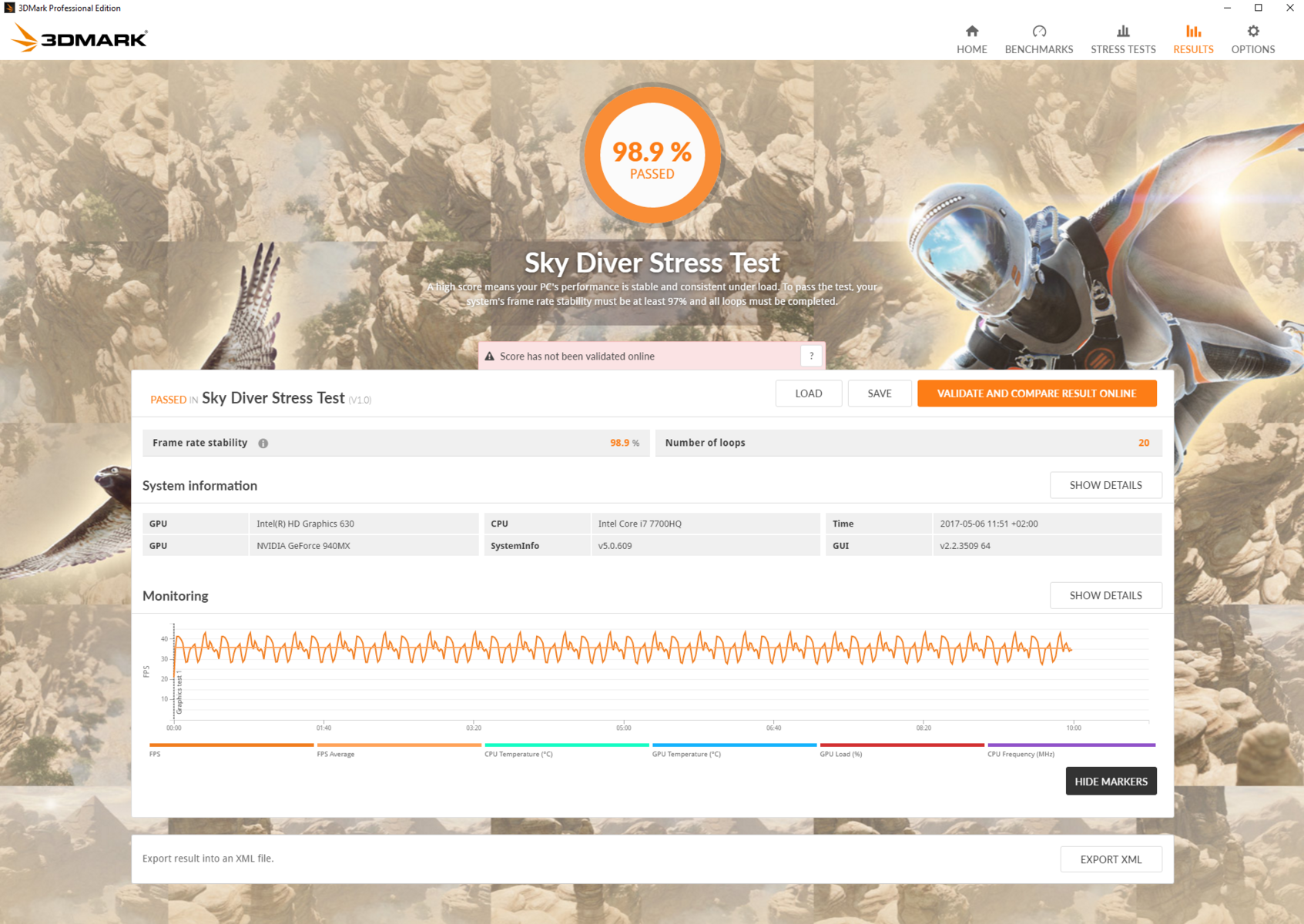Click the Monitoring section heading
The width and height of the screenshot is (1304, 924).
(x=176, y=596)
